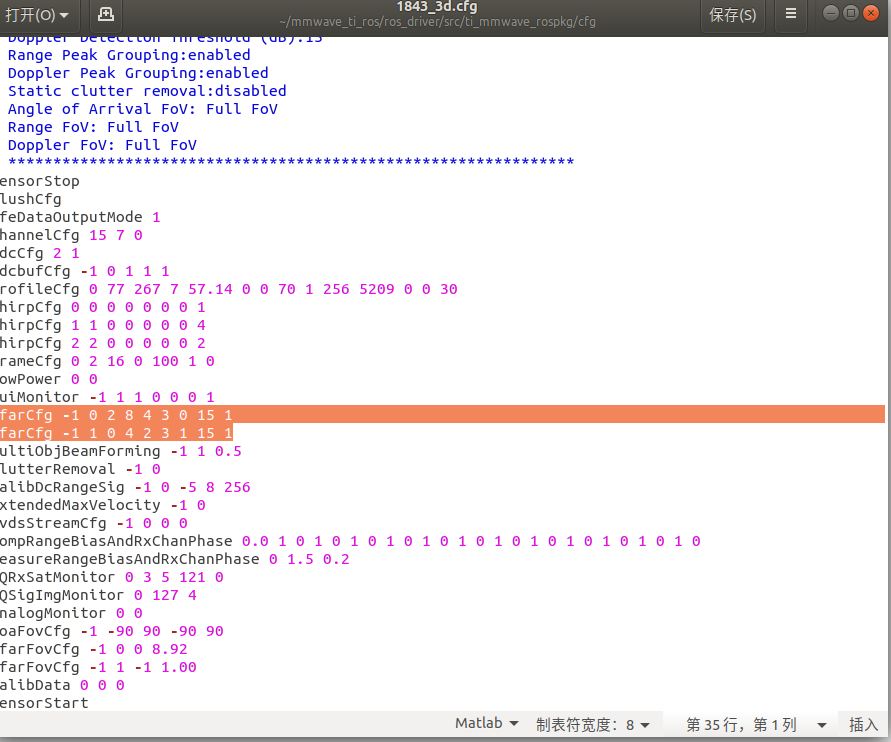The height and width of the screenshot is (742, 891).
Task: Click the dcCfg 2 1 line
Action: (40, 253)
